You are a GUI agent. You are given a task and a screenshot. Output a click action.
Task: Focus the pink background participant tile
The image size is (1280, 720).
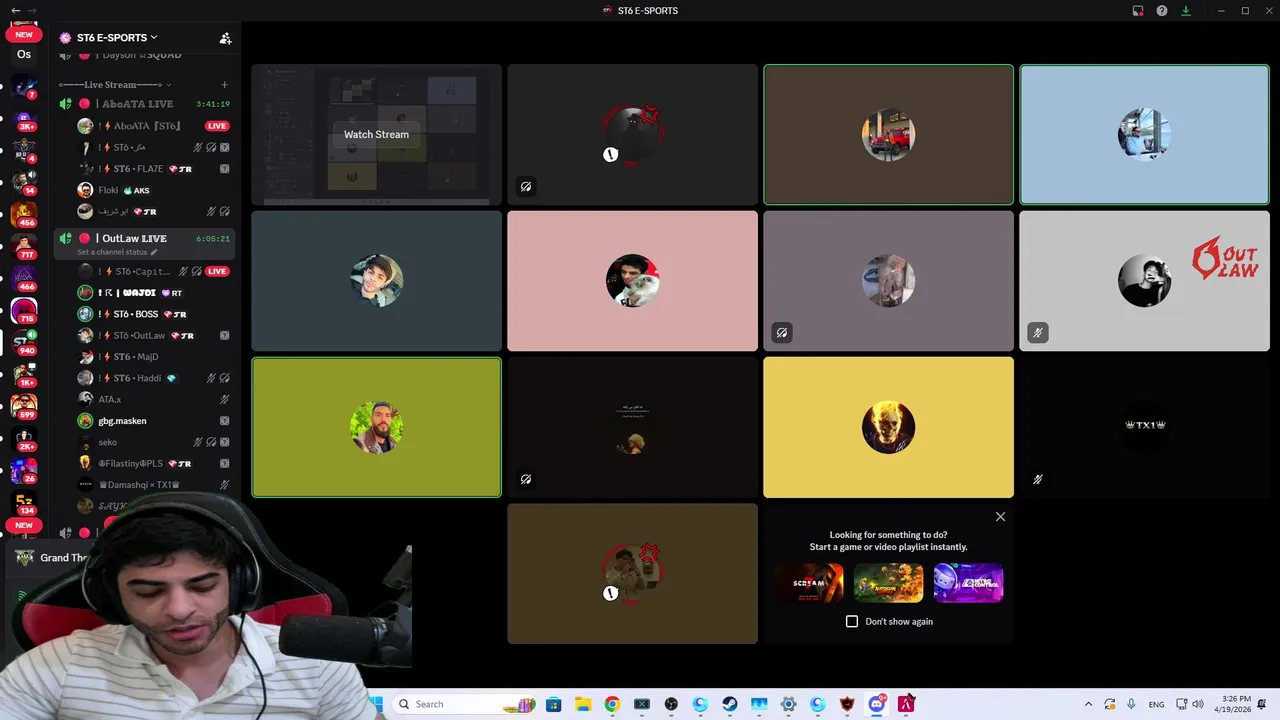[632, 281]
